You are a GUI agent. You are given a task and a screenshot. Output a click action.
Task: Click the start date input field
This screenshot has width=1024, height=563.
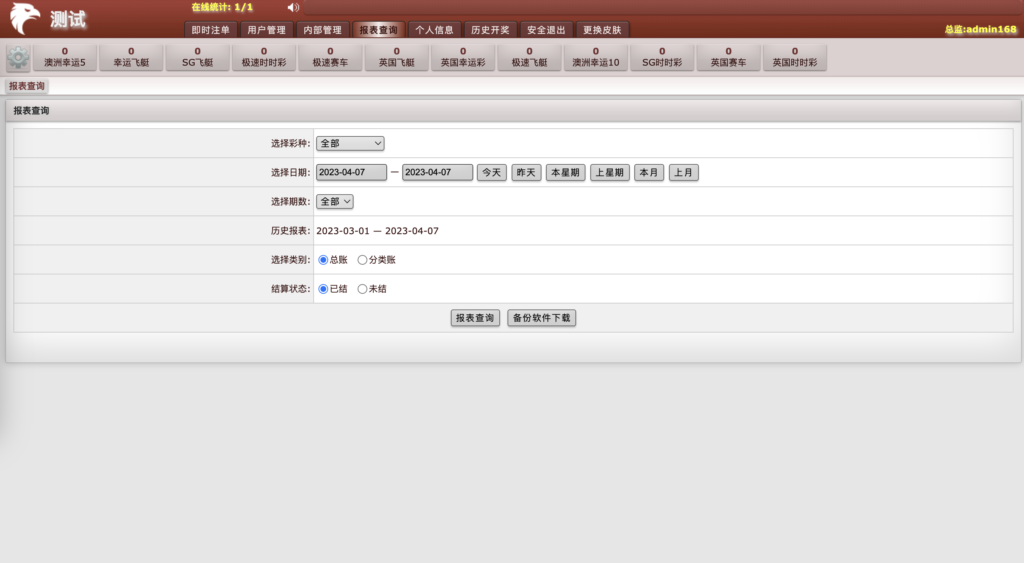(351, 172)
